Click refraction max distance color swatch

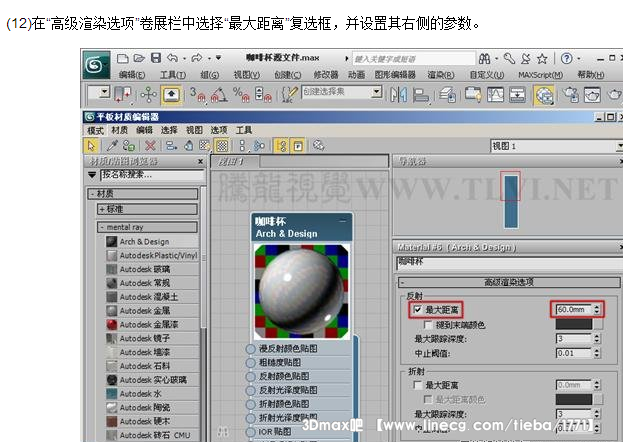click(x=574, y=399)
